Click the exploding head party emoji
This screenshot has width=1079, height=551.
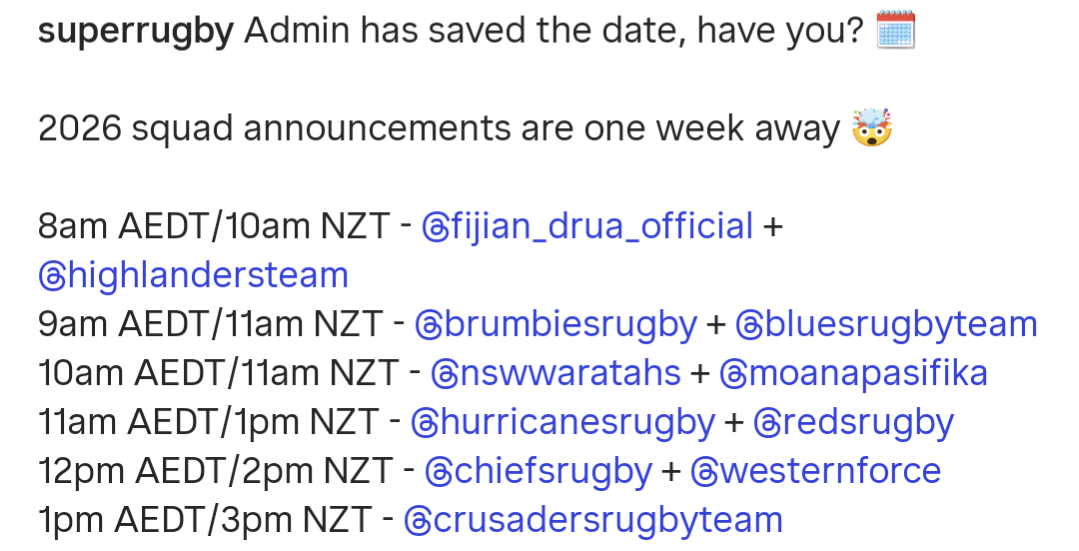pyautogui.click(x=871, y=129)
